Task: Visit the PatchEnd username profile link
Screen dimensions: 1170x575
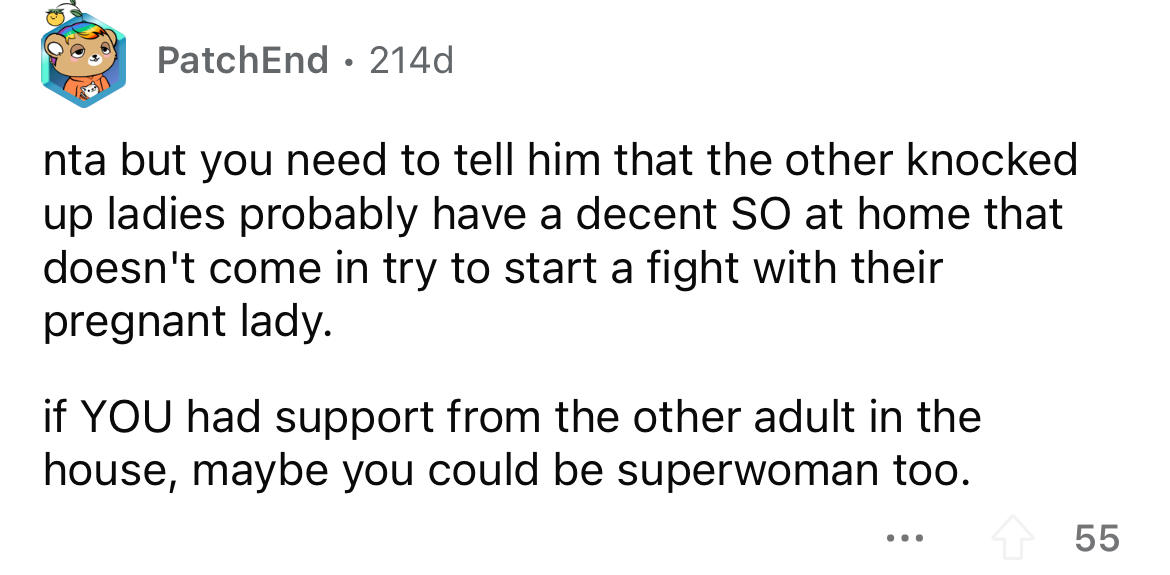Action: pyautogui.click(x=243, y=60)
